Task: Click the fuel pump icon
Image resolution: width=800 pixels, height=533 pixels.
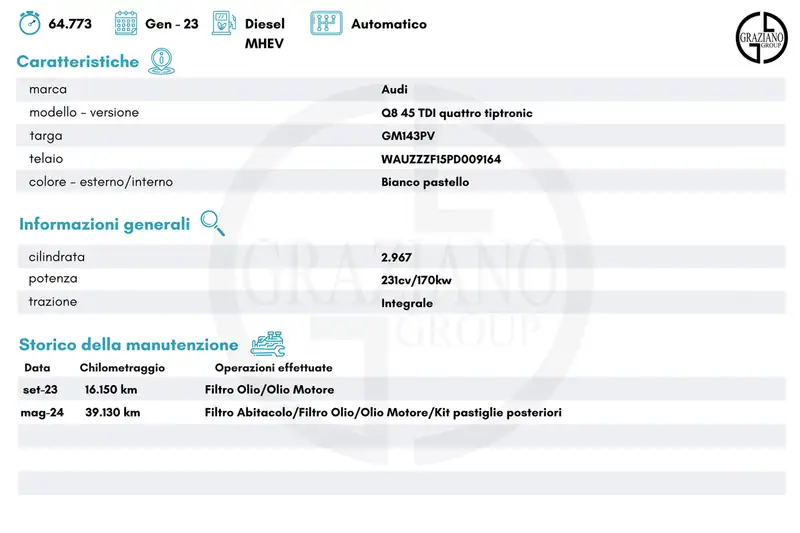Action: click(x=224, y=23)
